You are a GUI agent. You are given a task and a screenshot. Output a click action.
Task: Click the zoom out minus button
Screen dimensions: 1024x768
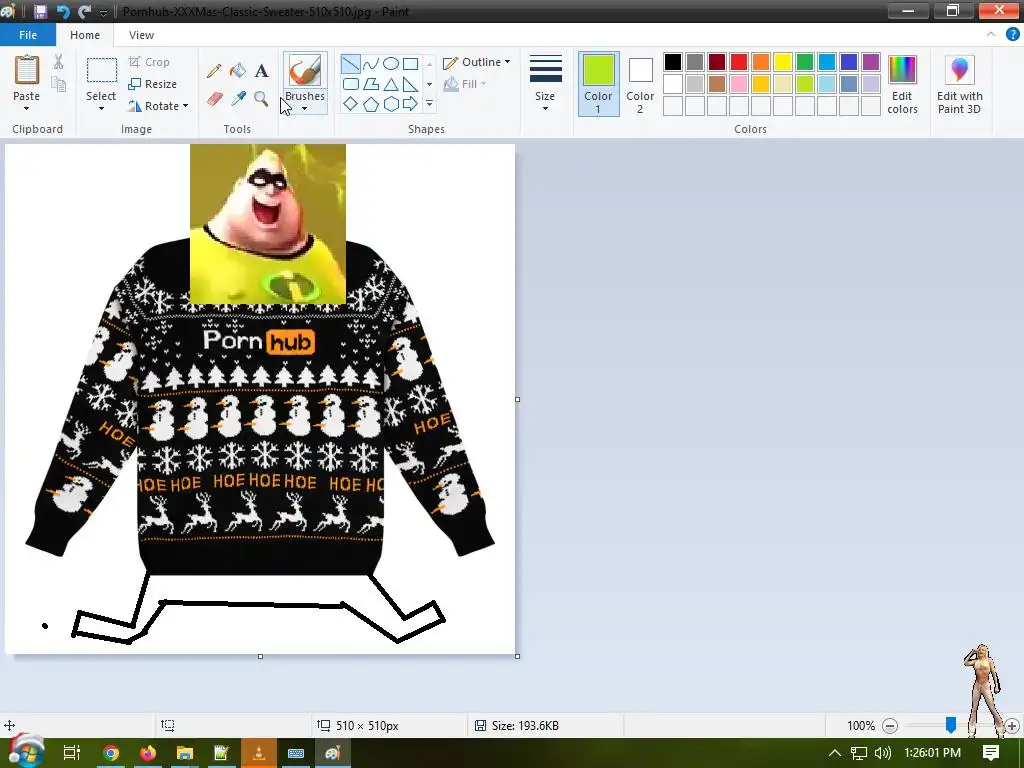[x=889, y=726]
